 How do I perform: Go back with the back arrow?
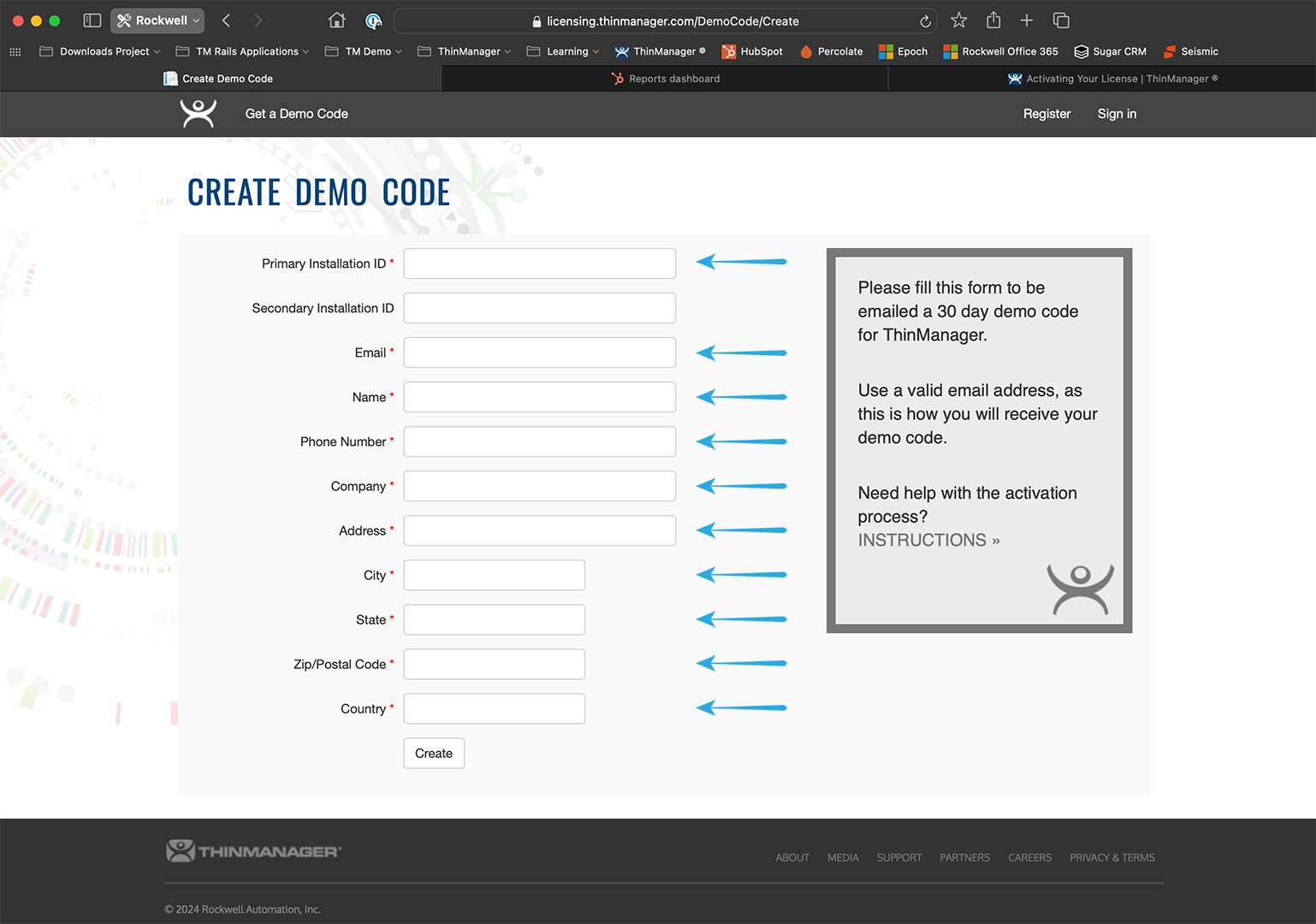226,21
